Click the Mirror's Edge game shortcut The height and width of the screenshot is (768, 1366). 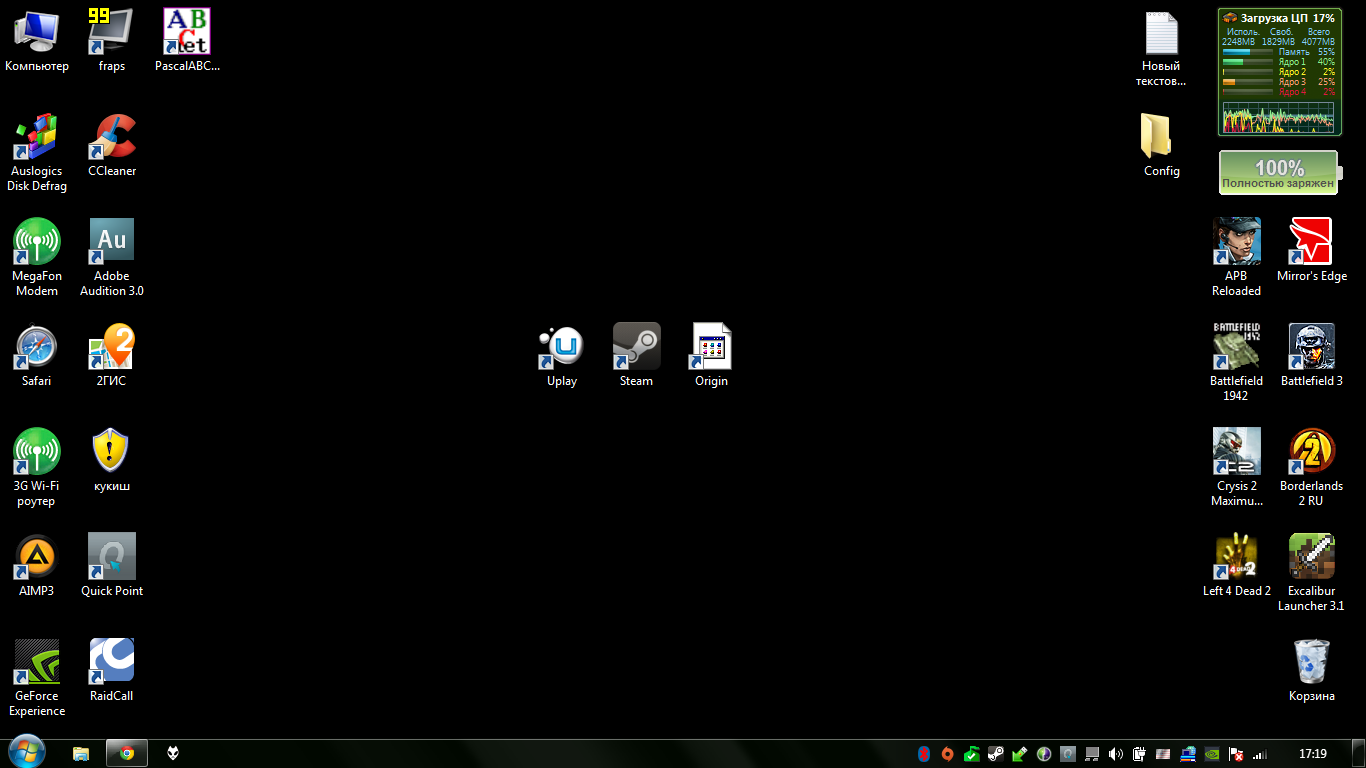click(x=1312, y=250)
